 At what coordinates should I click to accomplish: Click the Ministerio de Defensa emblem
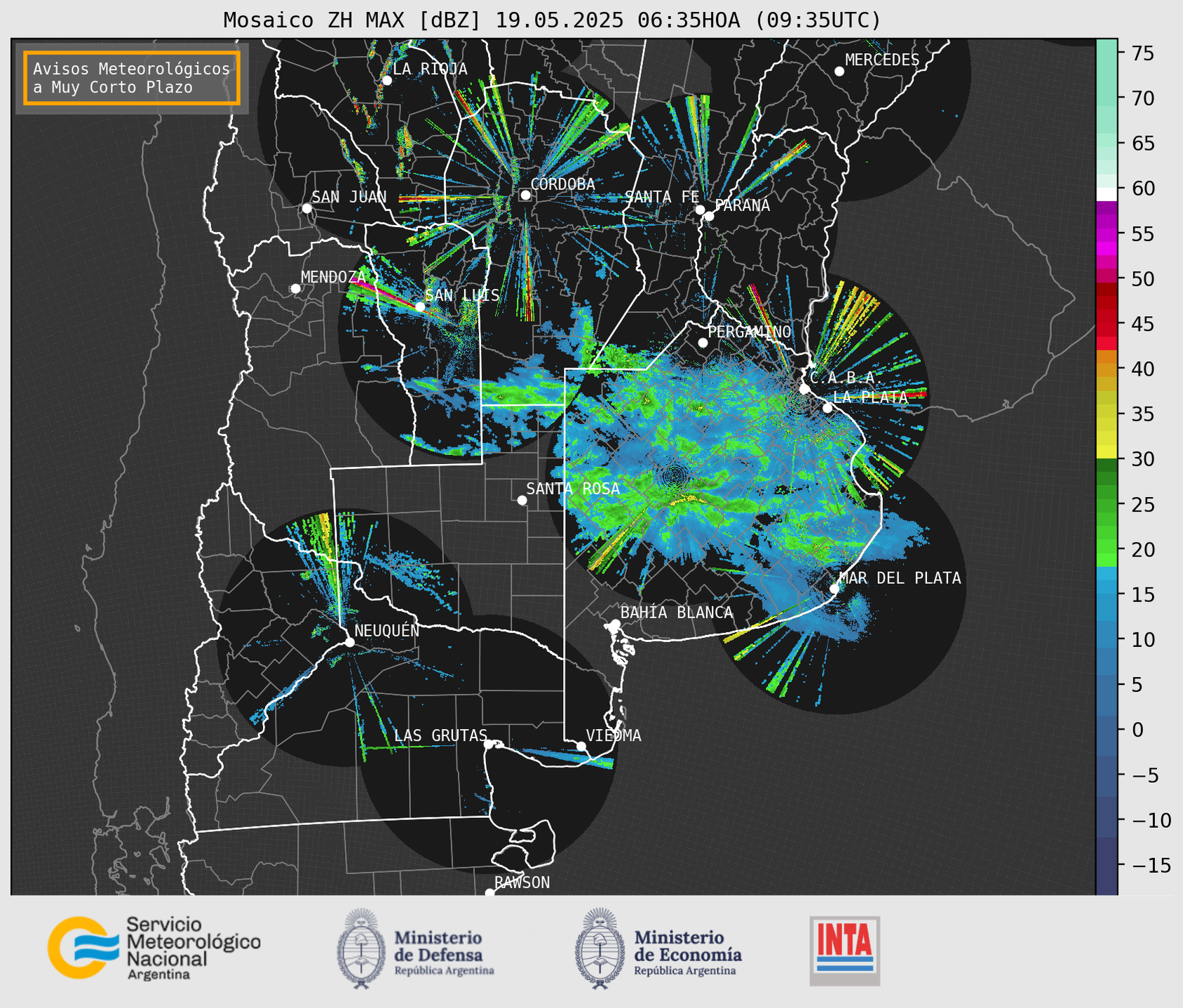[x=361, y=948]
